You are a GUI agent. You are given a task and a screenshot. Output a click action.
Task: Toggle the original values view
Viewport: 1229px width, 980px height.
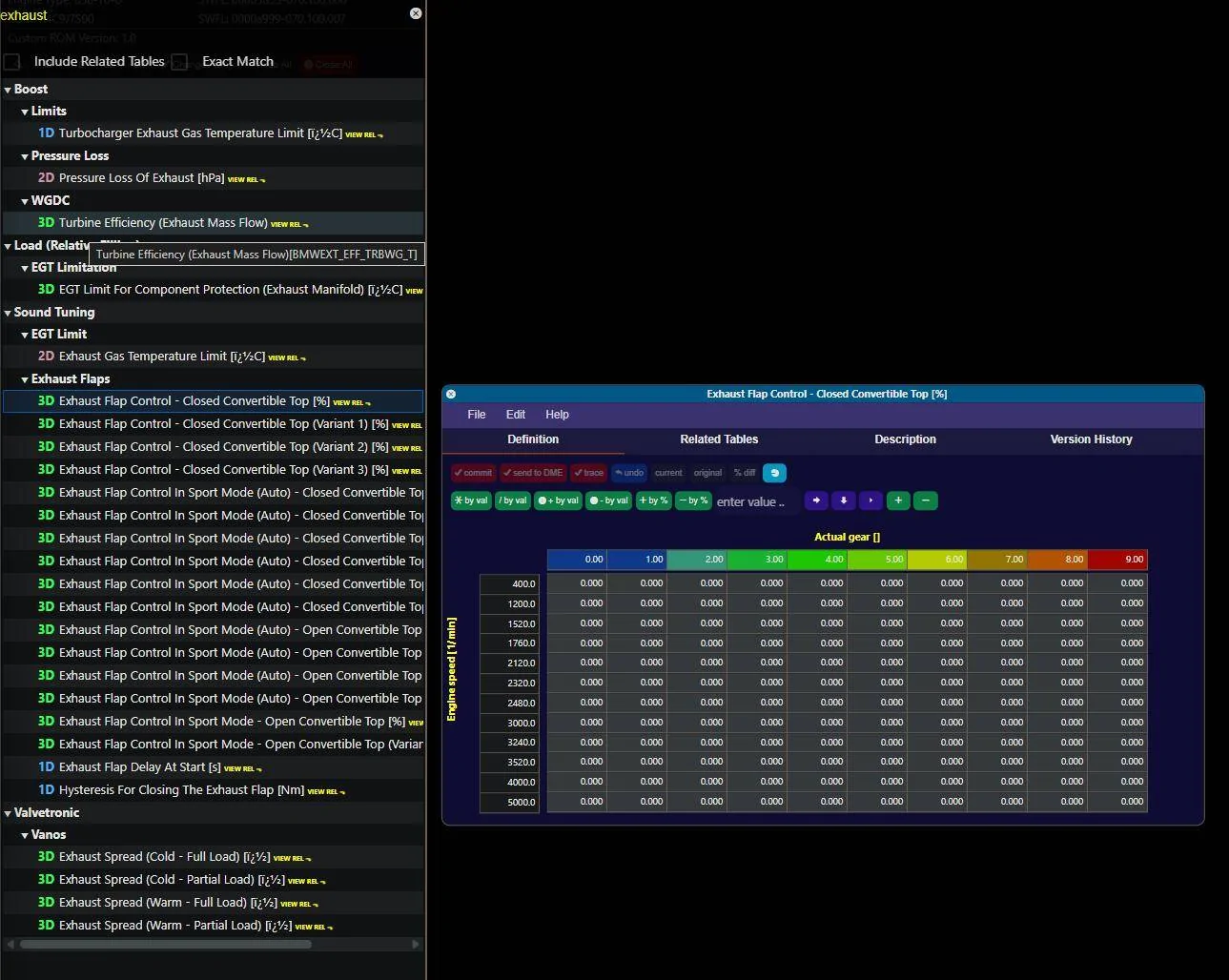[707, 473]
